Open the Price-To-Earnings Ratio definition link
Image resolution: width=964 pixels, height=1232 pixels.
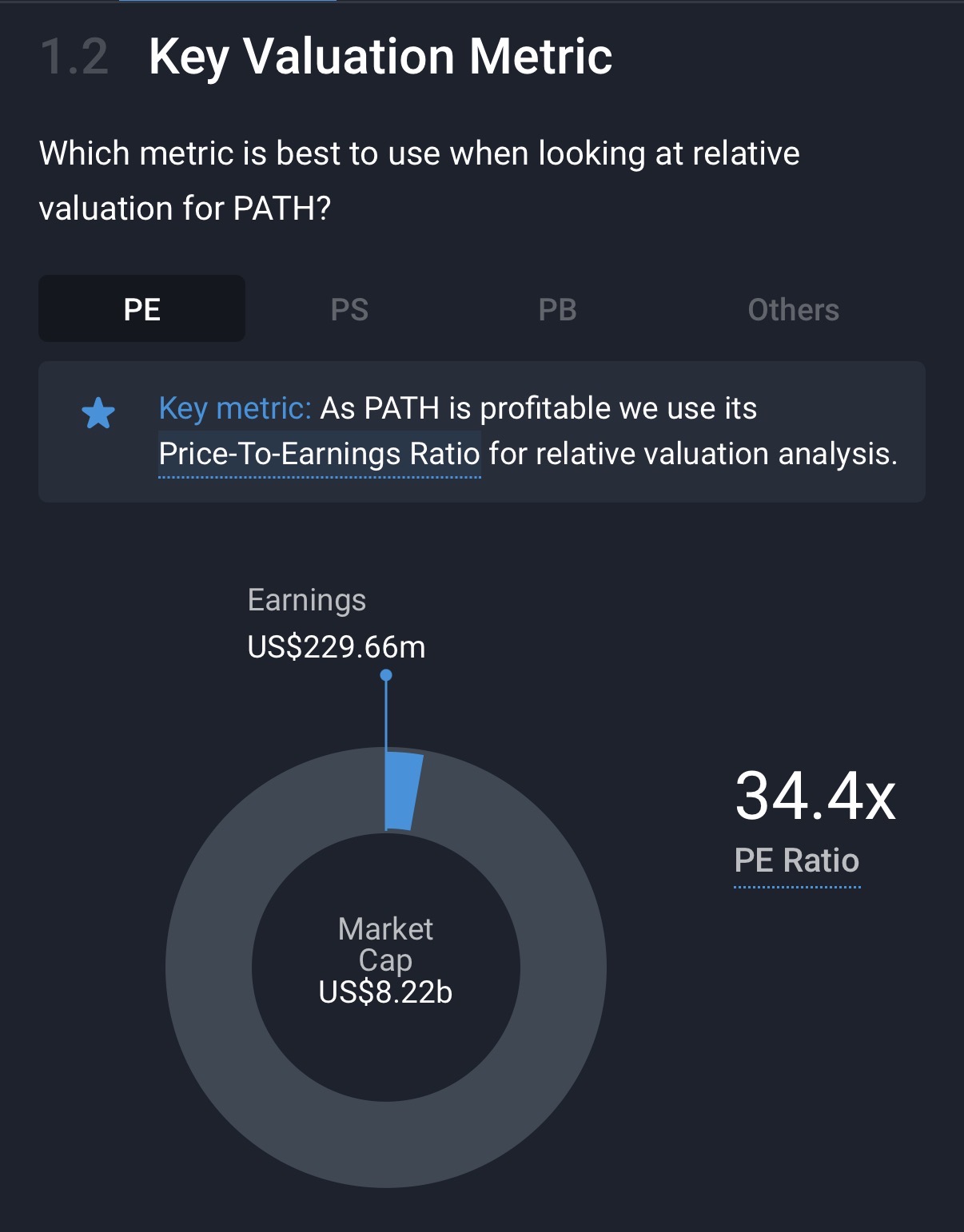(x=319, y=455)
